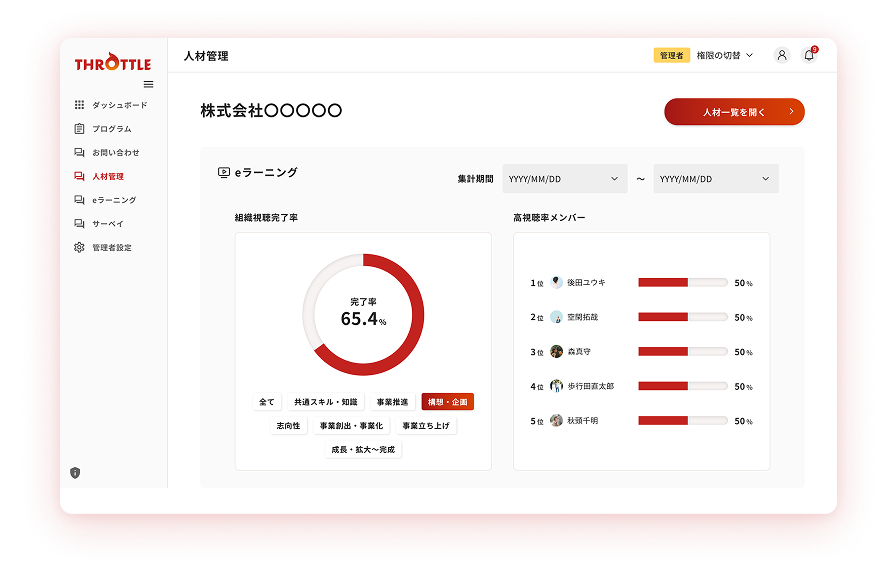
Task: Select the 事業立ち上げ filter chip
Action: point(426,426)
